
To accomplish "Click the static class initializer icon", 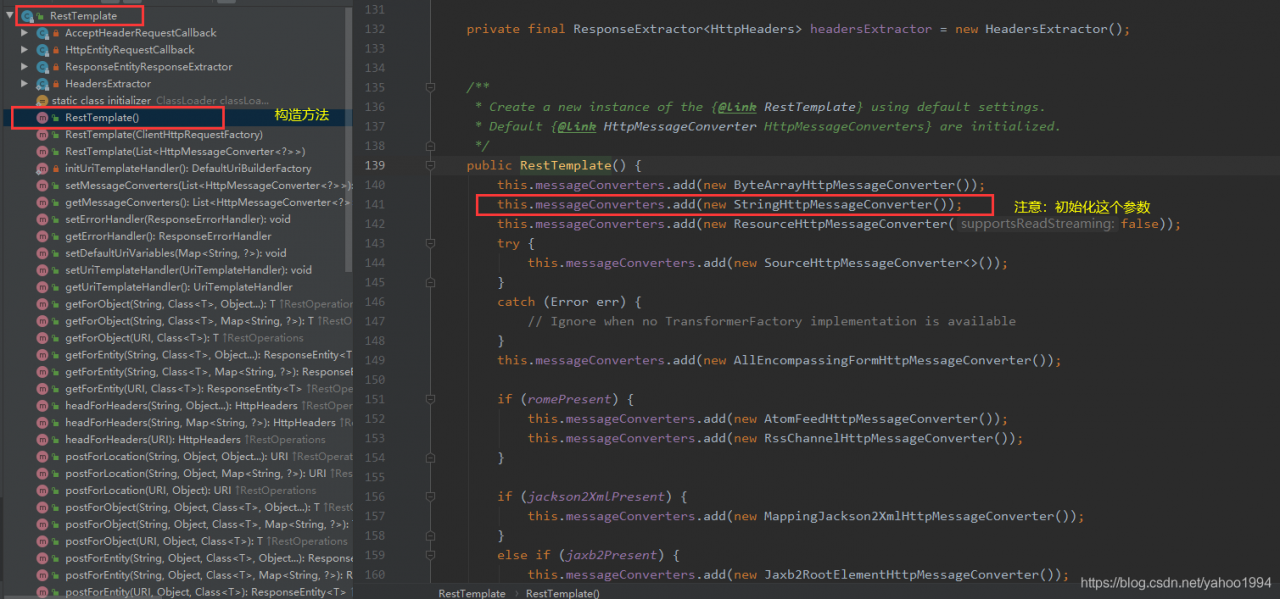I will [42, 101].
